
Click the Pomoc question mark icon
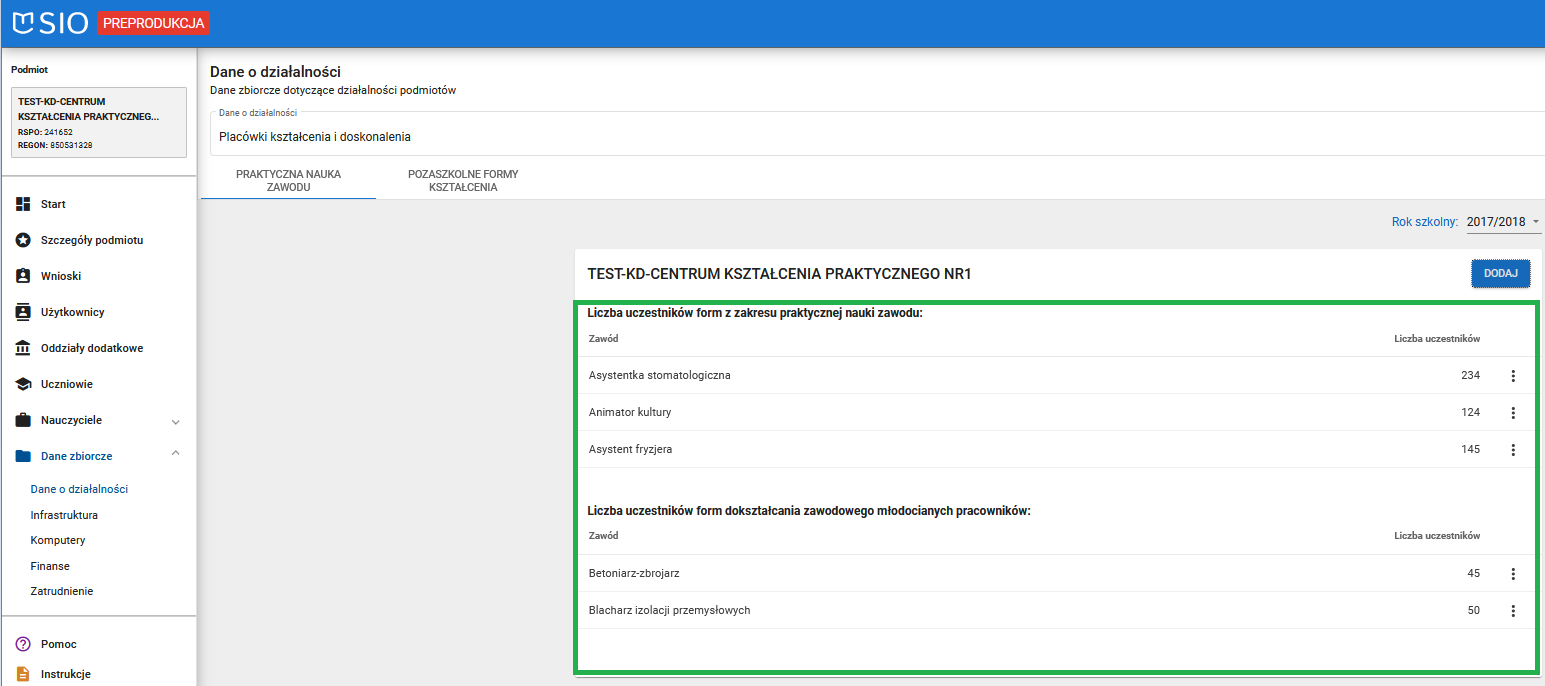tap(23, 644)
